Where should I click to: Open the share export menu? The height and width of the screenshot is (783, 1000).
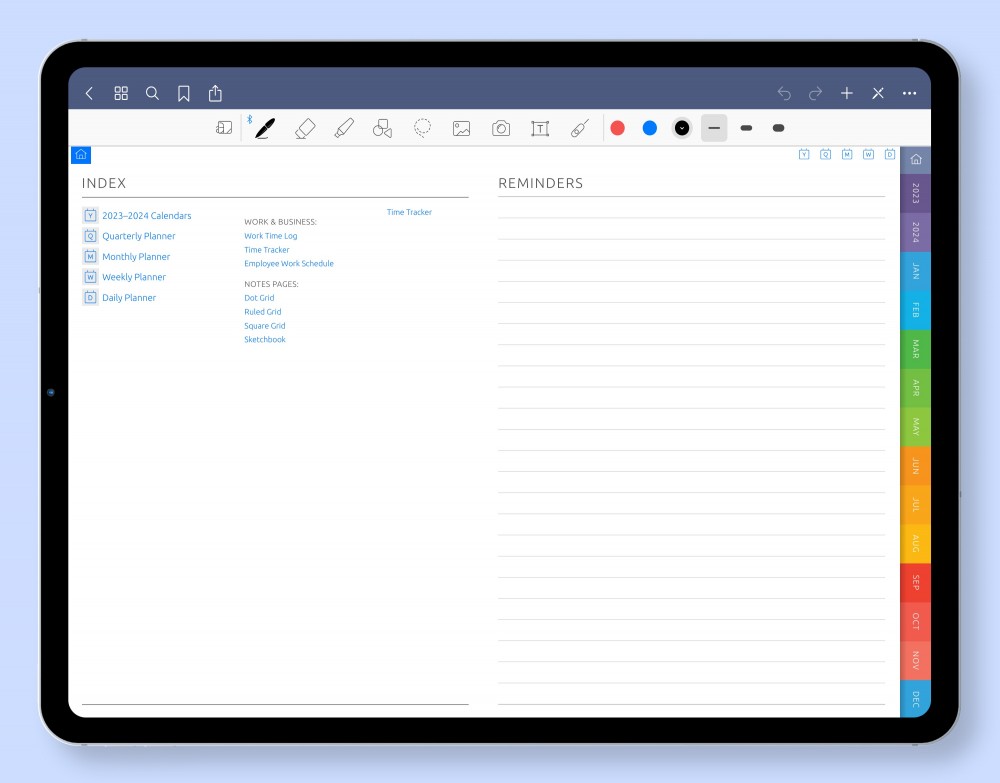[216, 93]
